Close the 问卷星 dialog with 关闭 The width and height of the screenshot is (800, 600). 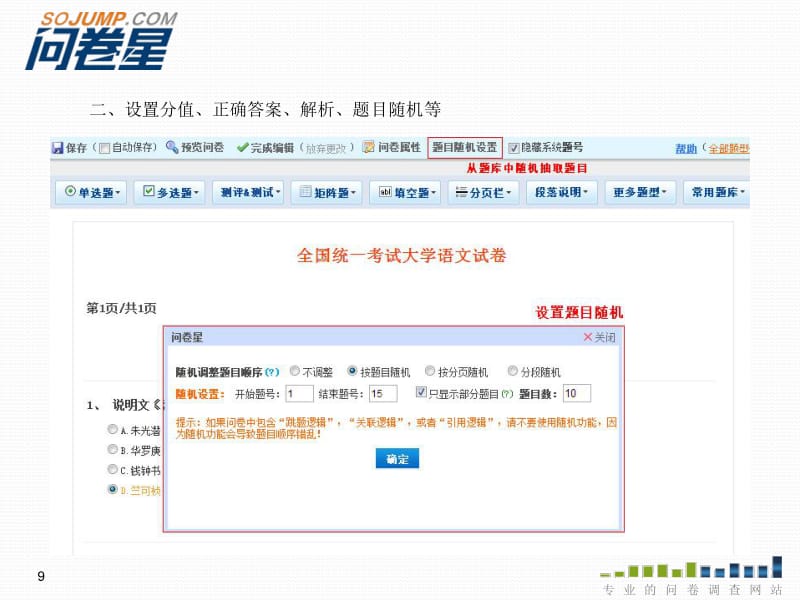pos(599,337)
